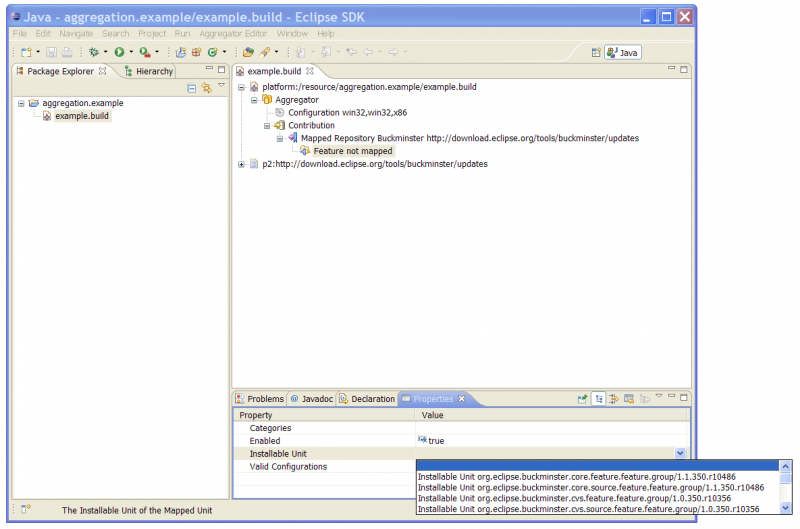Collapse the Contribution tree node

267,126
